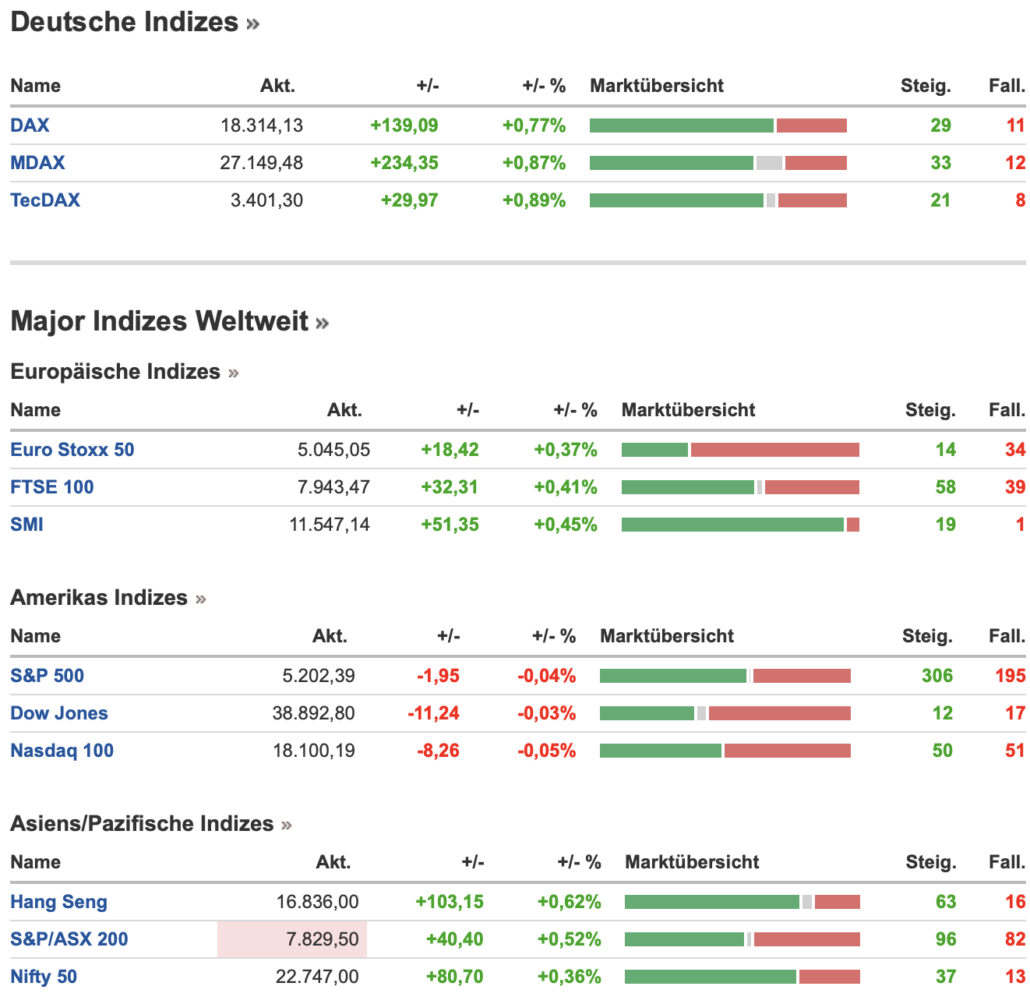Click the S&P 500 falling count 195
1030x1004 pixels.
[x=1010, y=675]
